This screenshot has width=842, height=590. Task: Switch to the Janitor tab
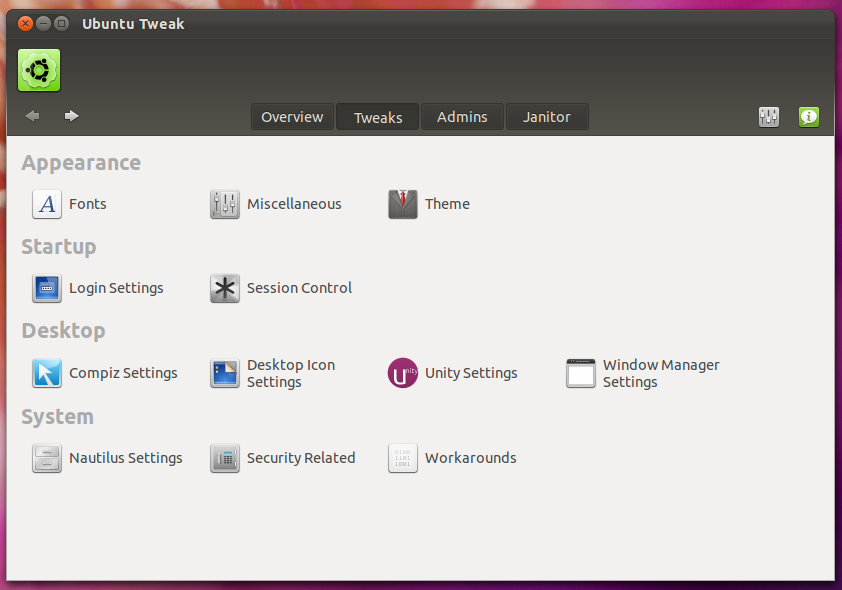547,116
